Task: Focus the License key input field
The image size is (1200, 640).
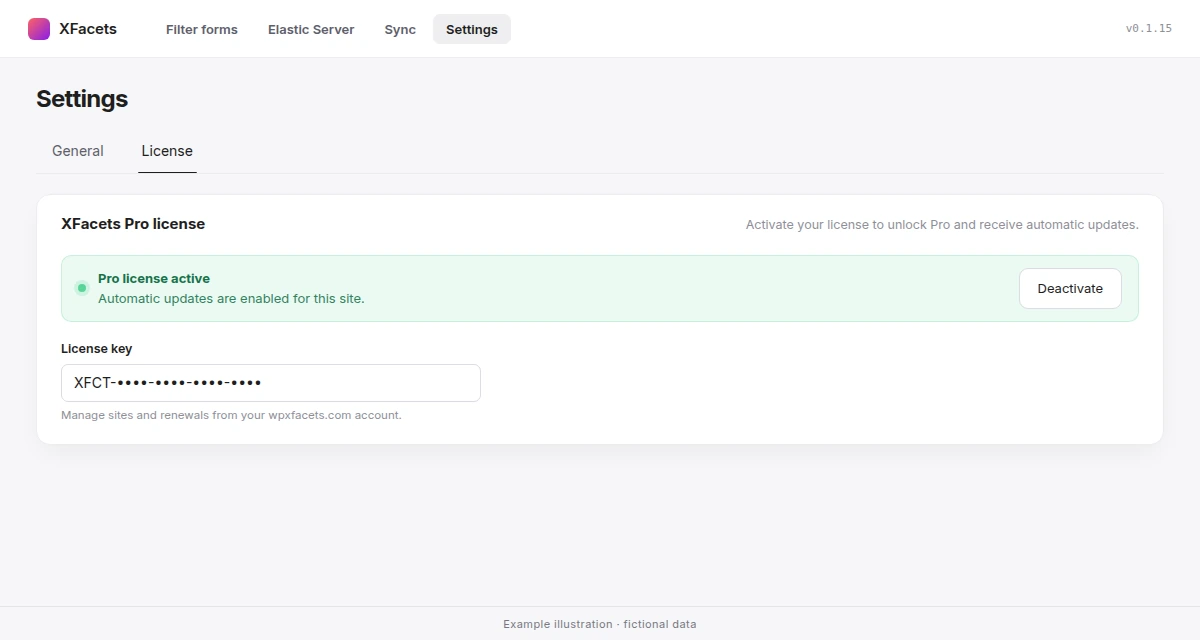Action: click(x=271, y=383)
